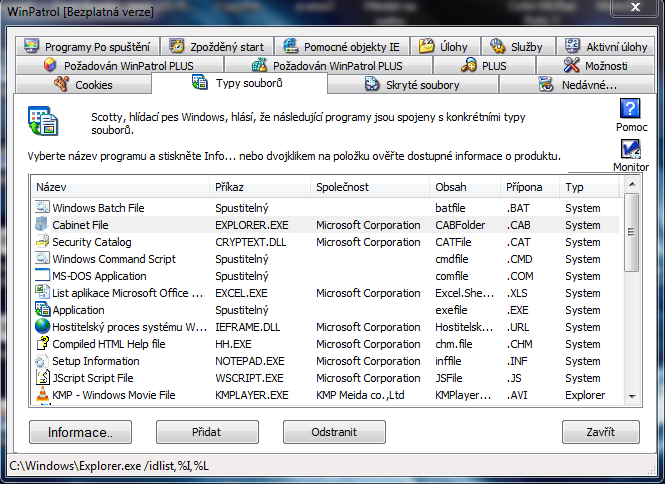665x484 pixels.
Task: Click the Explorer type cell
Action: point(585,395)
